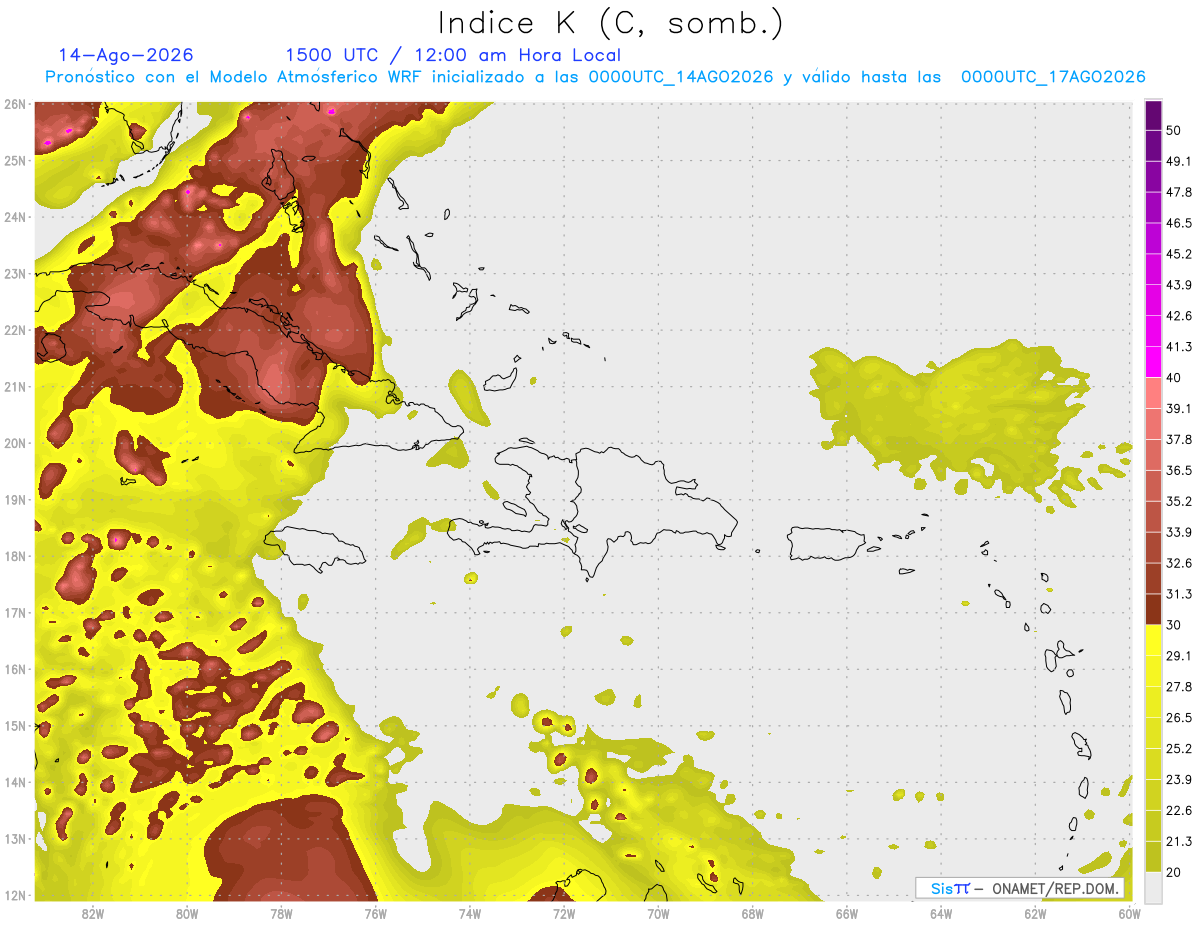Click colorbar value "45.2"
1200x927 pixels.
1178,254
